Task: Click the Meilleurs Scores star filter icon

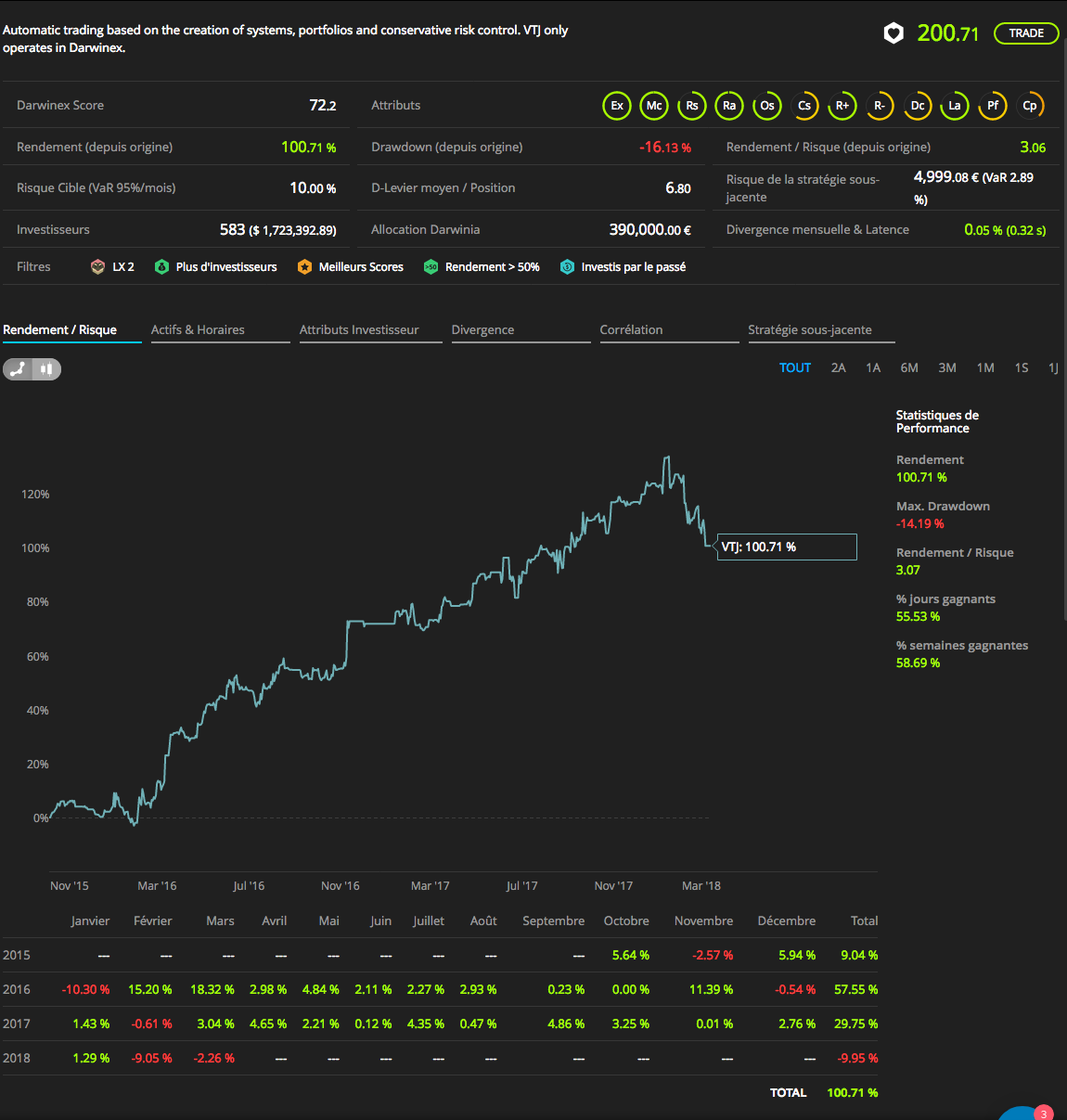Action: click(304, 267)
